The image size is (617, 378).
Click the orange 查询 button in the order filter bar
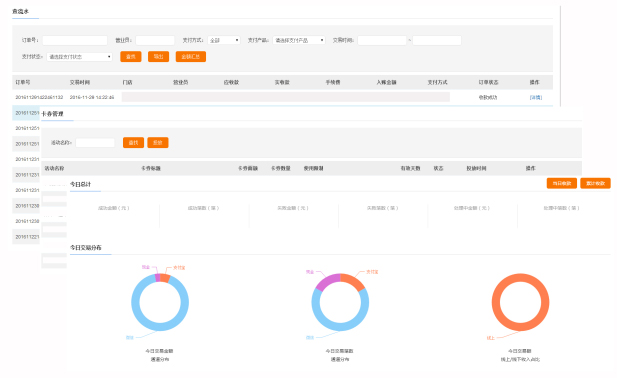pos(131,57)
